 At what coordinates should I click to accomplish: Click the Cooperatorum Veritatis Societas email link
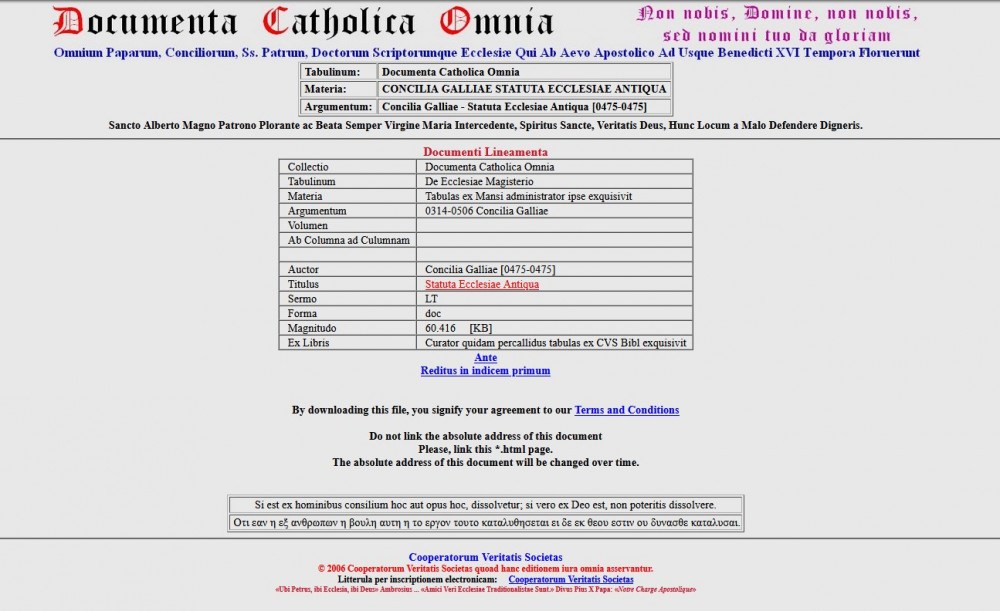coord(570,580)
